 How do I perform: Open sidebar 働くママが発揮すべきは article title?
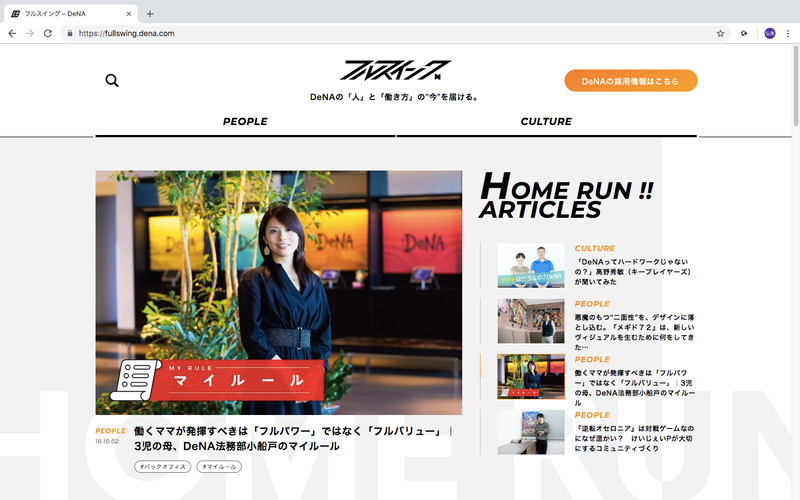click(635, 387)
